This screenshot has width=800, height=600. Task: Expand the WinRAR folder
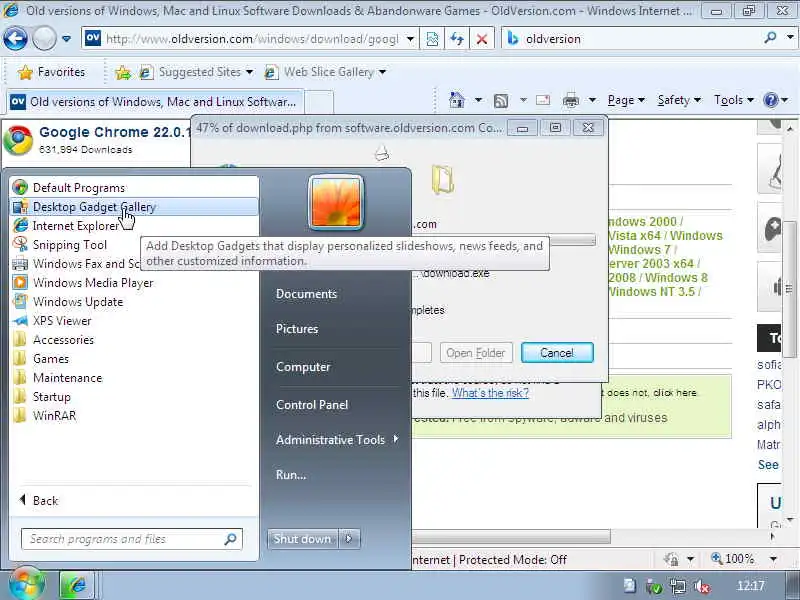pyautogui.click(x=134, y=416)
